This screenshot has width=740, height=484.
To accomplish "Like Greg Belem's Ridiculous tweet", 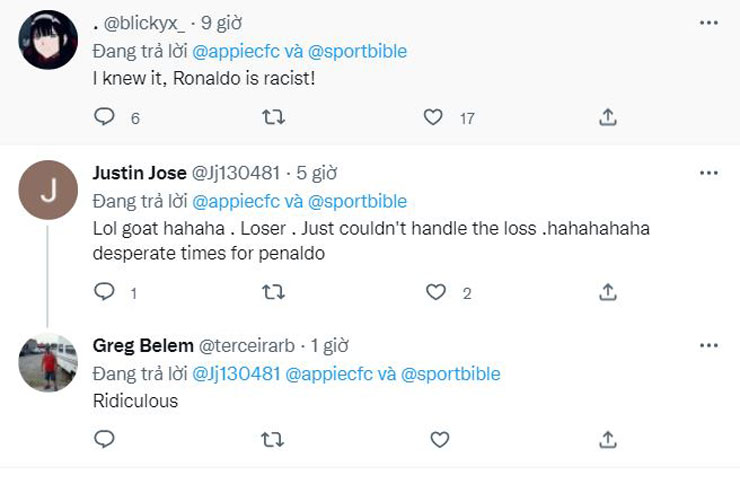I will 438,439.
